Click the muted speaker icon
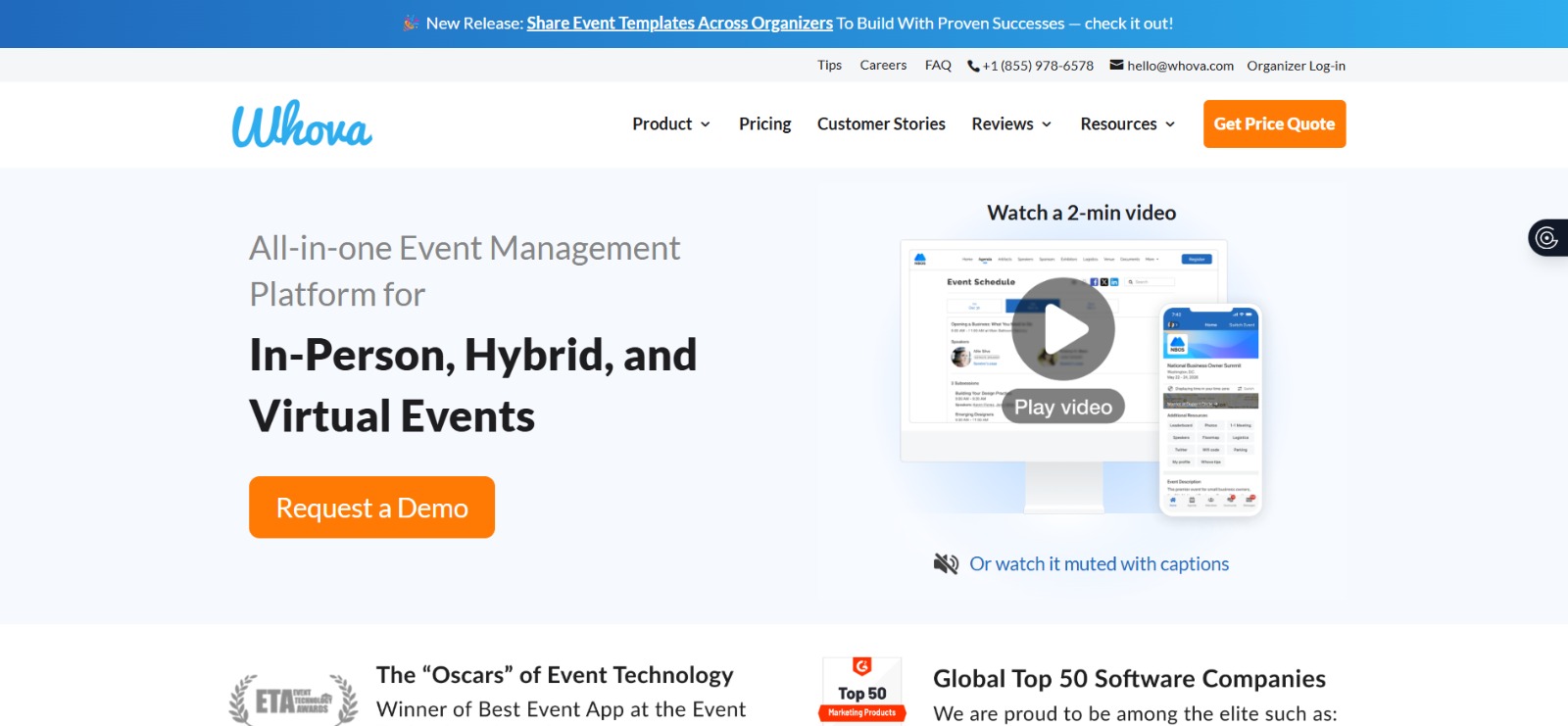This screenshot has width=1568, height=726. point(946,564)
